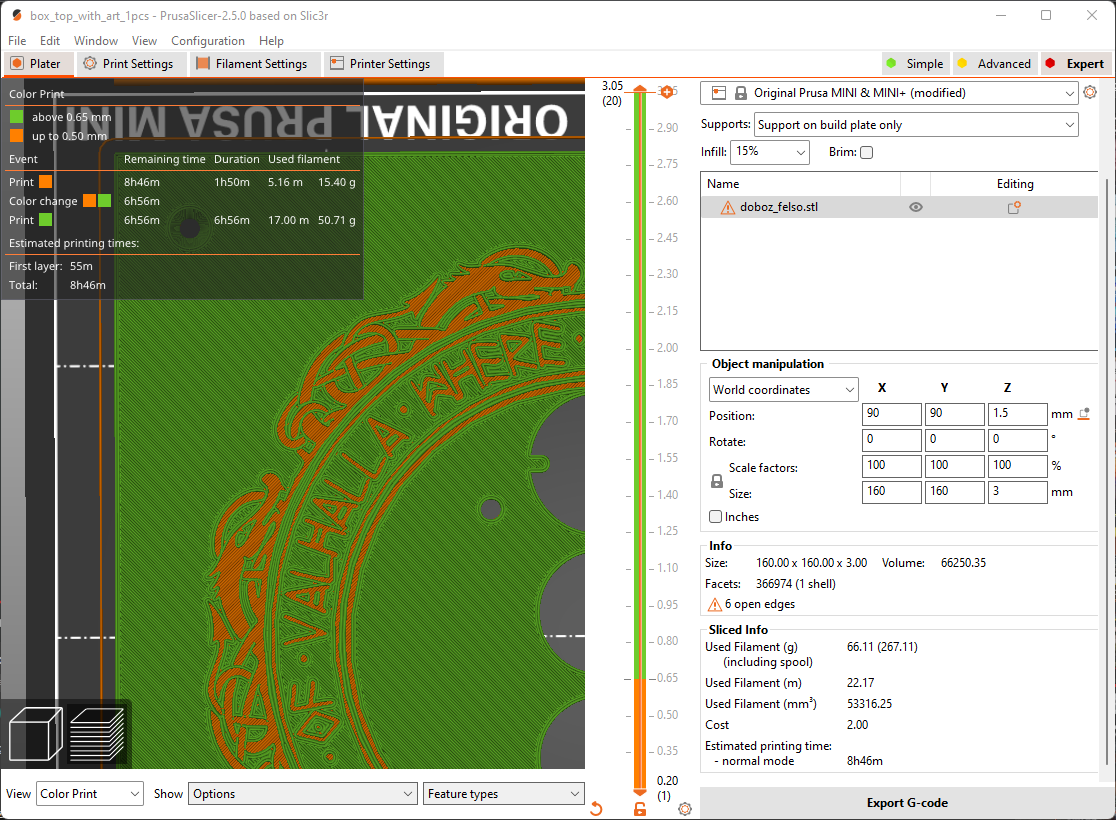Click the drop to bed position icon
The image size is (1116, 820).
click(1084, 414)
